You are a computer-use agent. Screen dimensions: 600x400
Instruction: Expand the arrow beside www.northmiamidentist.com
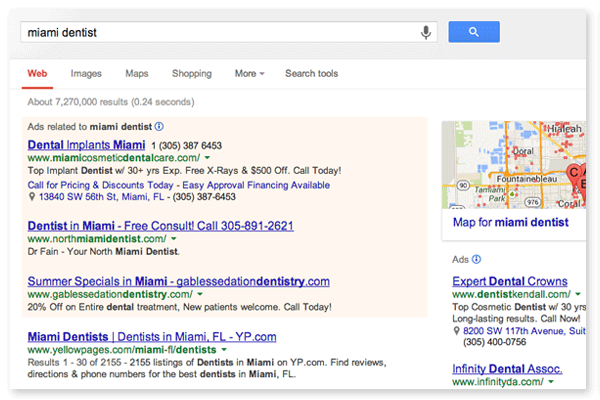(x=174, y=239)
